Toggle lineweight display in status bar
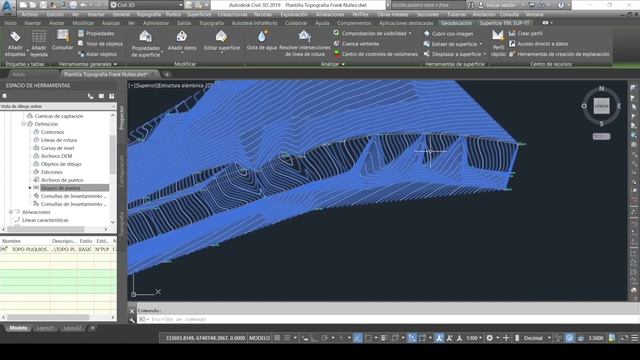 384,338
